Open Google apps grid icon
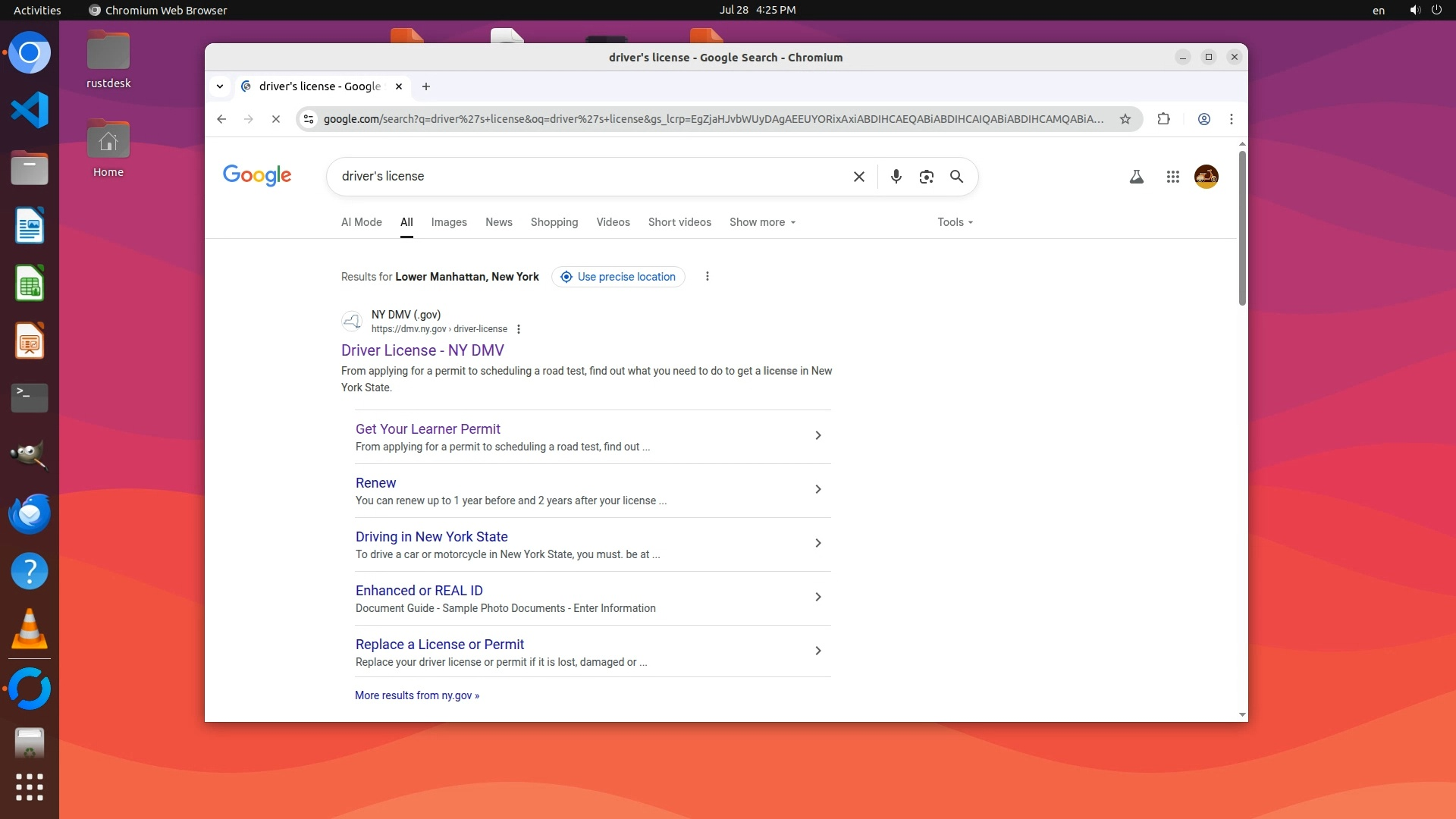The height and width of the screenshot is (819, 1456). [1172, 177]
